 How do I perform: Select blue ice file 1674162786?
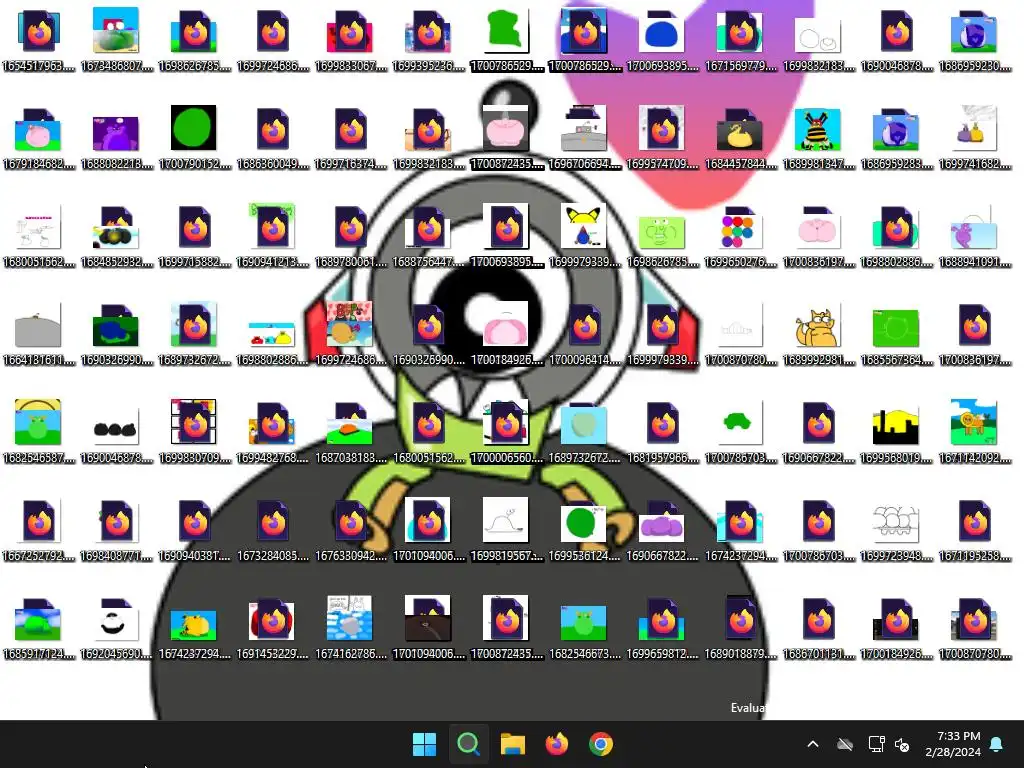[x=351, y=628]
